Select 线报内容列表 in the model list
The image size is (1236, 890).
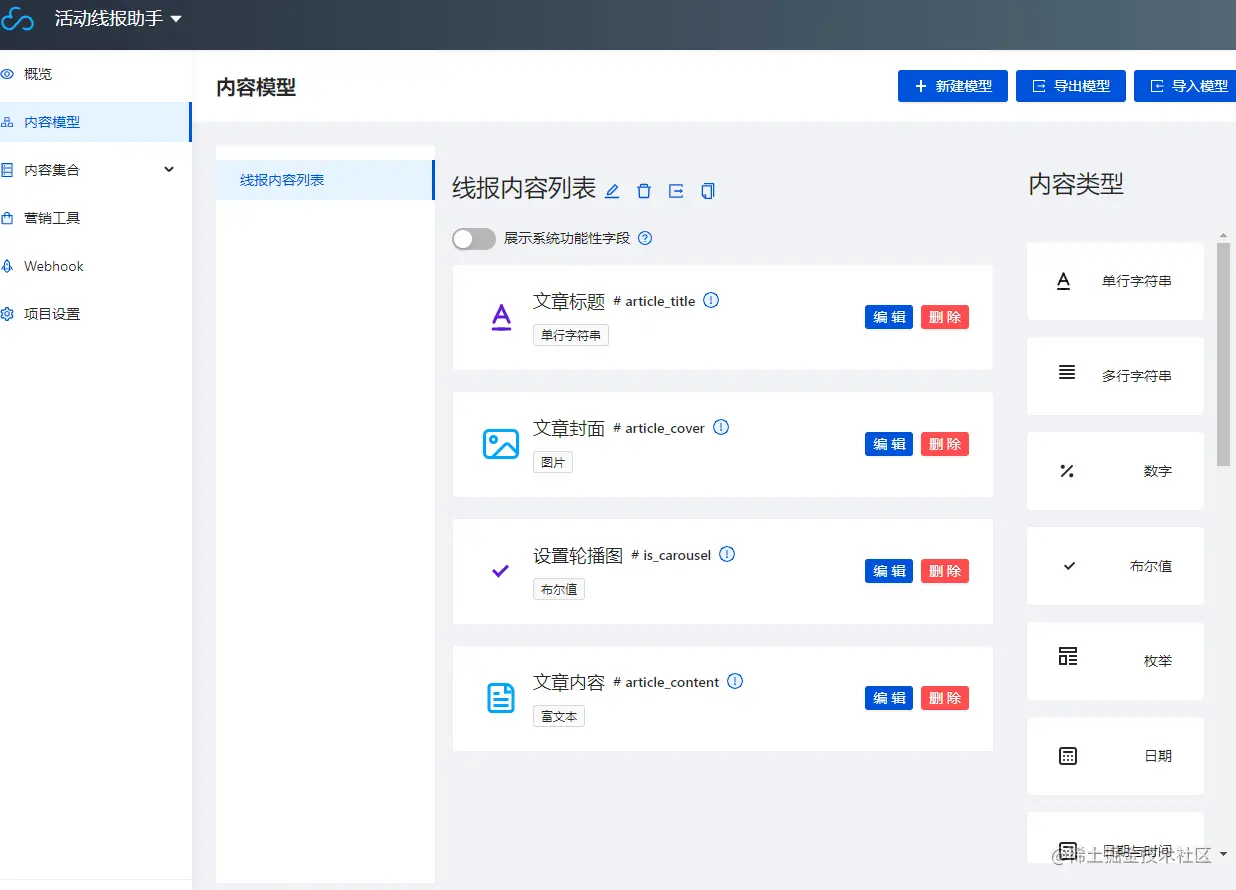[x=325, y=180]
